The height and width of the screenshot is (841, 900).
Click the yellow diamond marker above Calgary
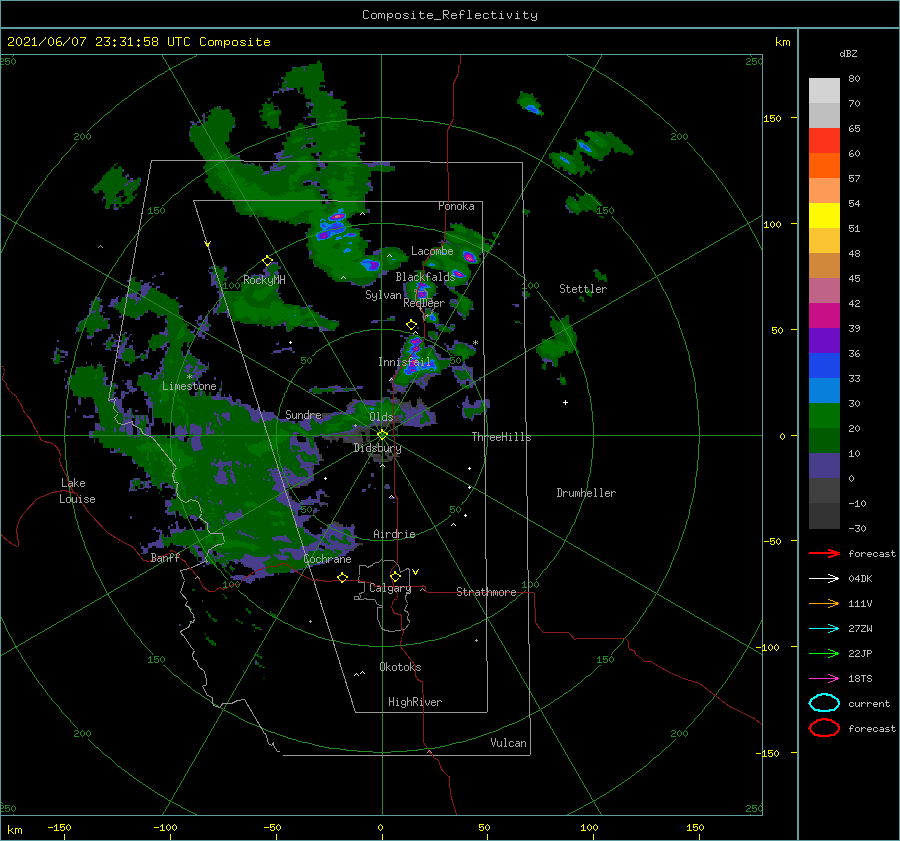395,576
